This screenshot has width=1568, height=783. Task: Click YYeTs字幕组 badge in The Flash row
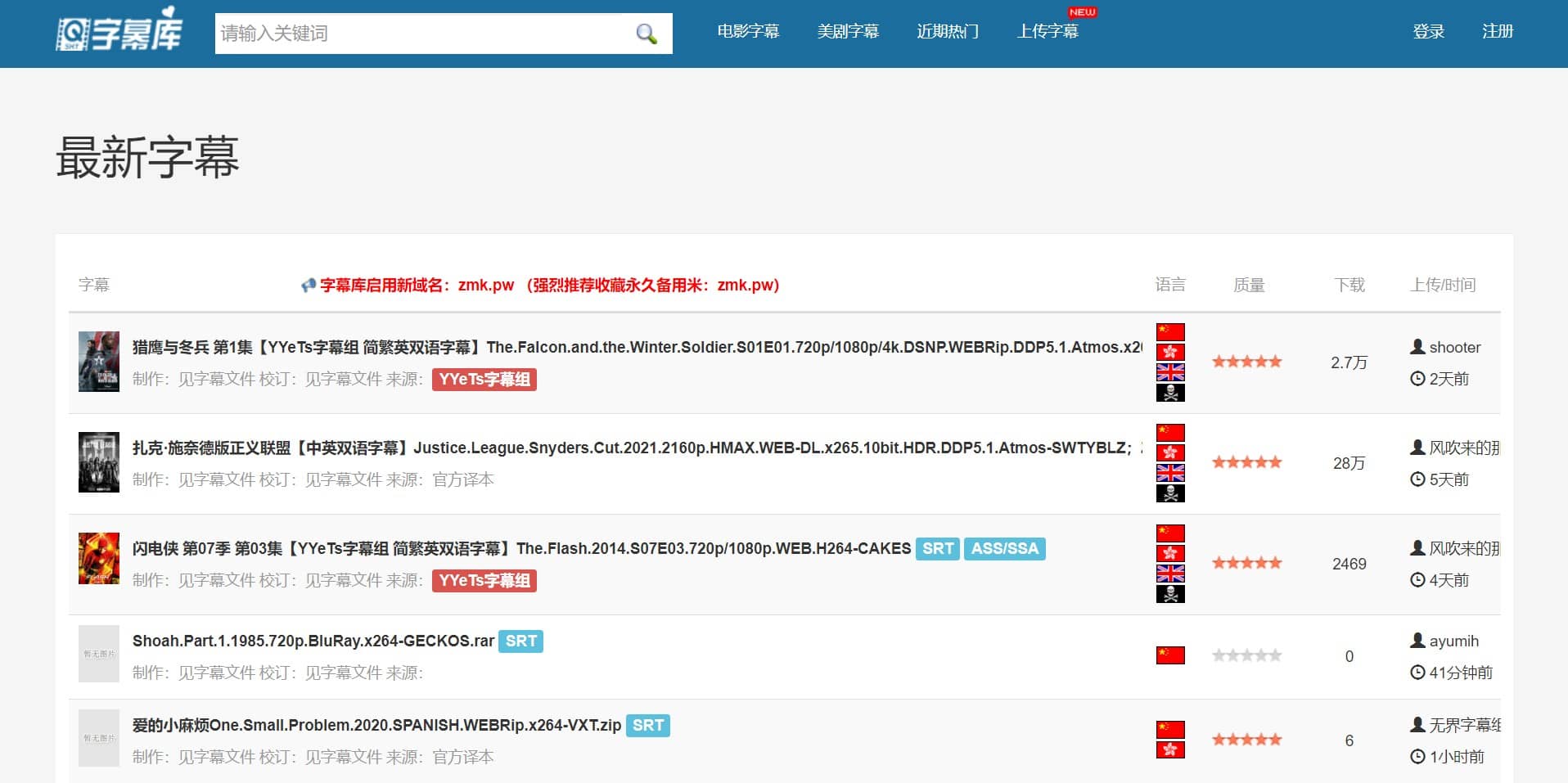(484, 581)
